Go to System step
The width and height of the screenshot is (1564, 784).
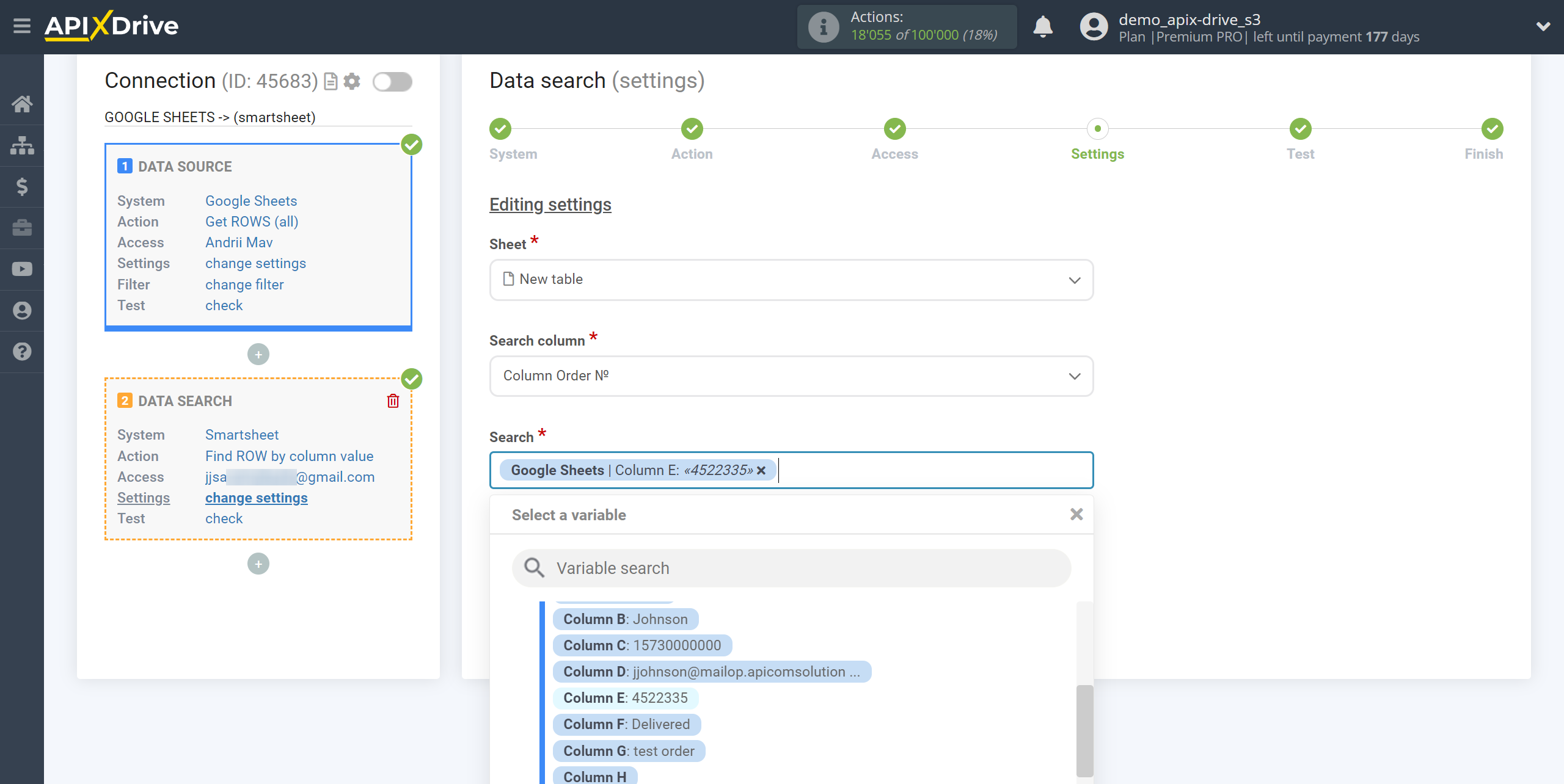[x=500, y=129]
